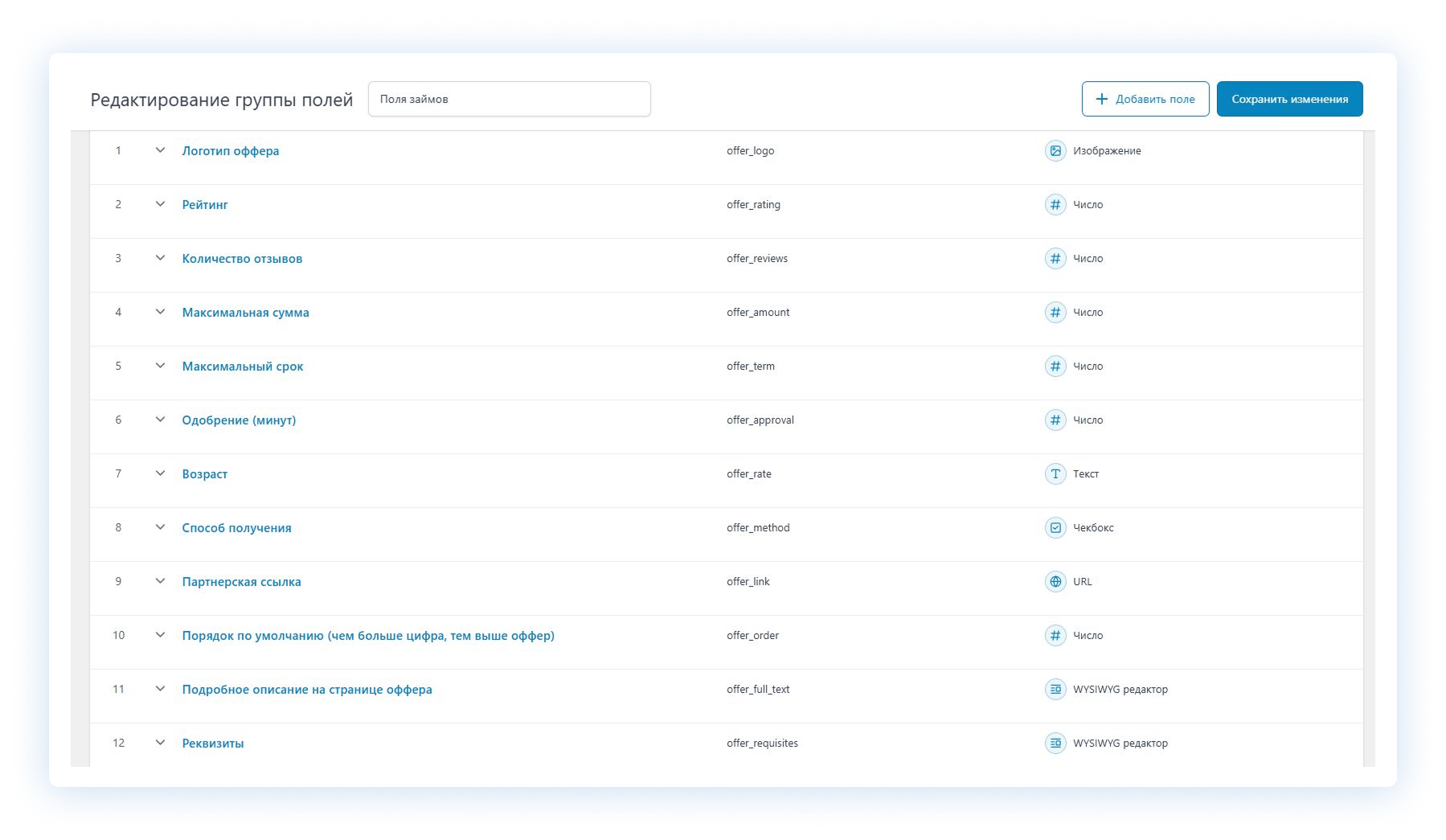This screenshot has height=840, width=1446.
Task: Open the Партнерская ссылка field link
Action: pyautogui.click(x=241, y=582)
